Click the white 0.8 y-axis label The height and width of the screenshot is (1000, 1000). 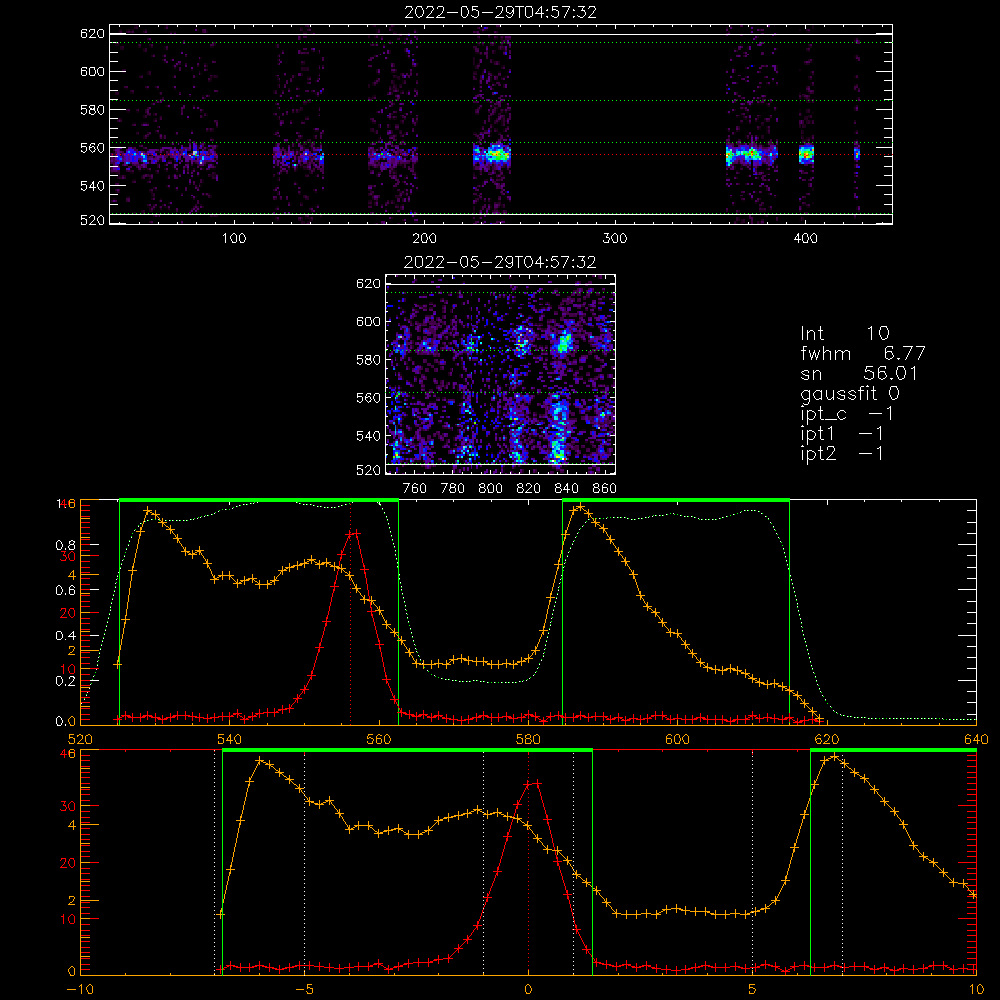pyautogui.click(x=66, y=545)
